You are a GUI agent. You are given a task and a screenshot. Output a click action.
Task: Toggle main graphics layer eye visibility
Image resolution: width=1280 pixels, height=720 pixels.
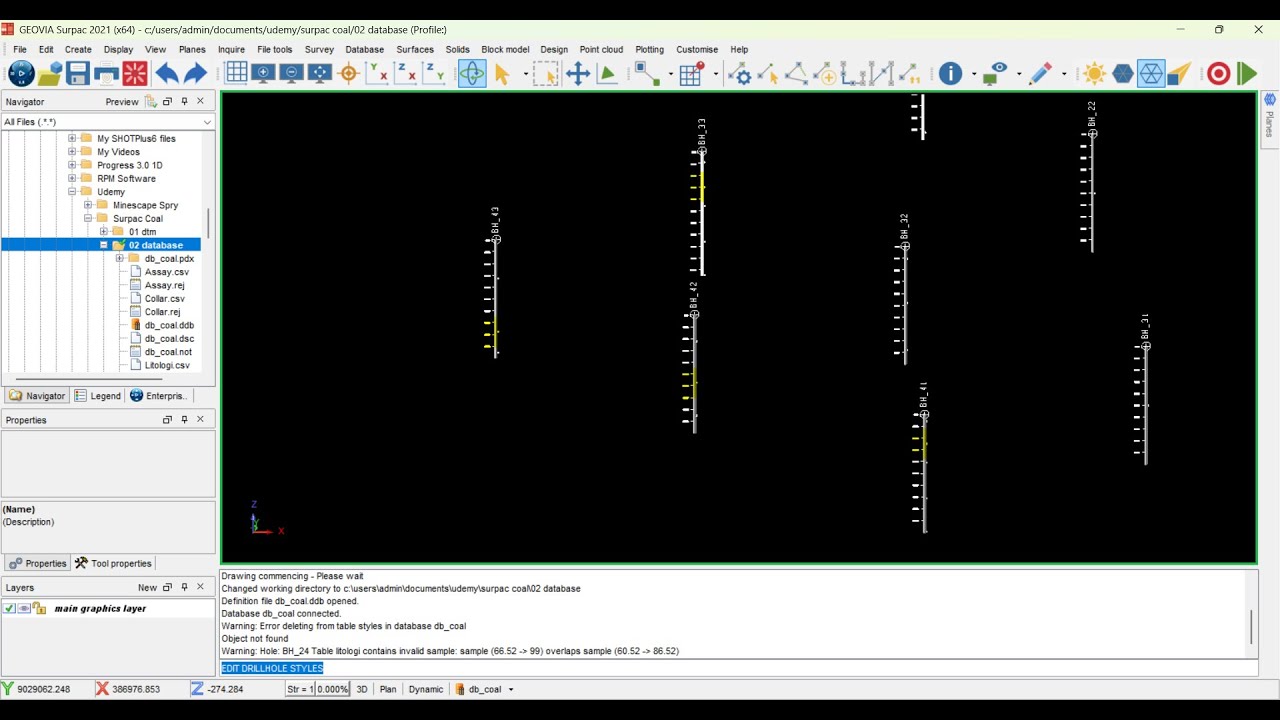[x=24, y=608]
